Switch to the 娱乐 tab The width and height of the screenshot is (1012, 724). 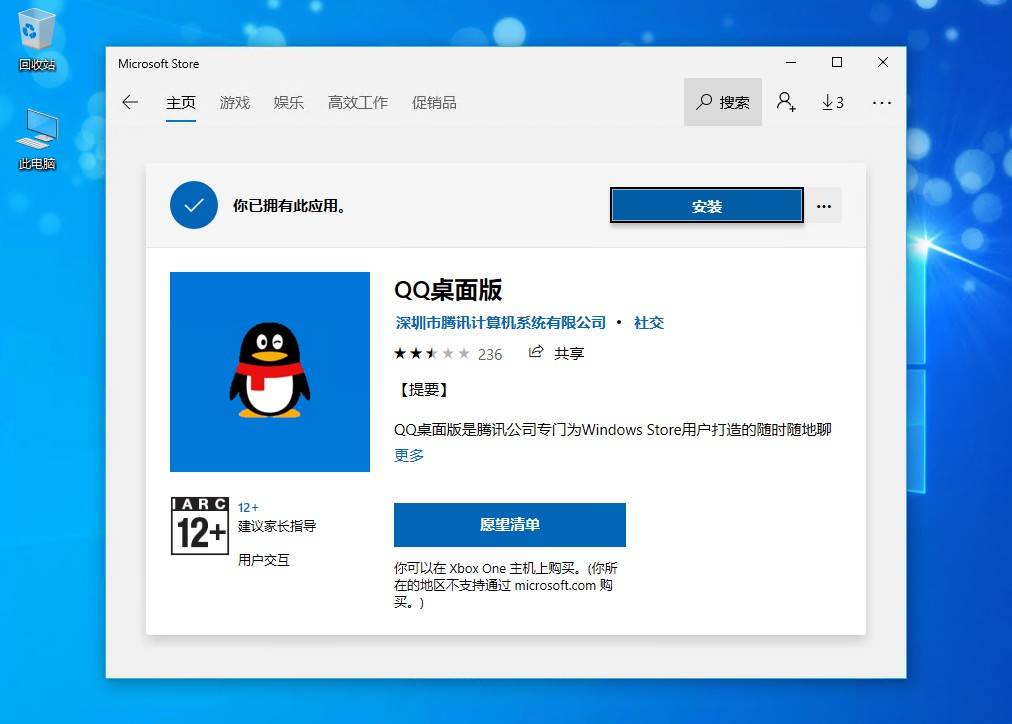[x=288, y=103]
